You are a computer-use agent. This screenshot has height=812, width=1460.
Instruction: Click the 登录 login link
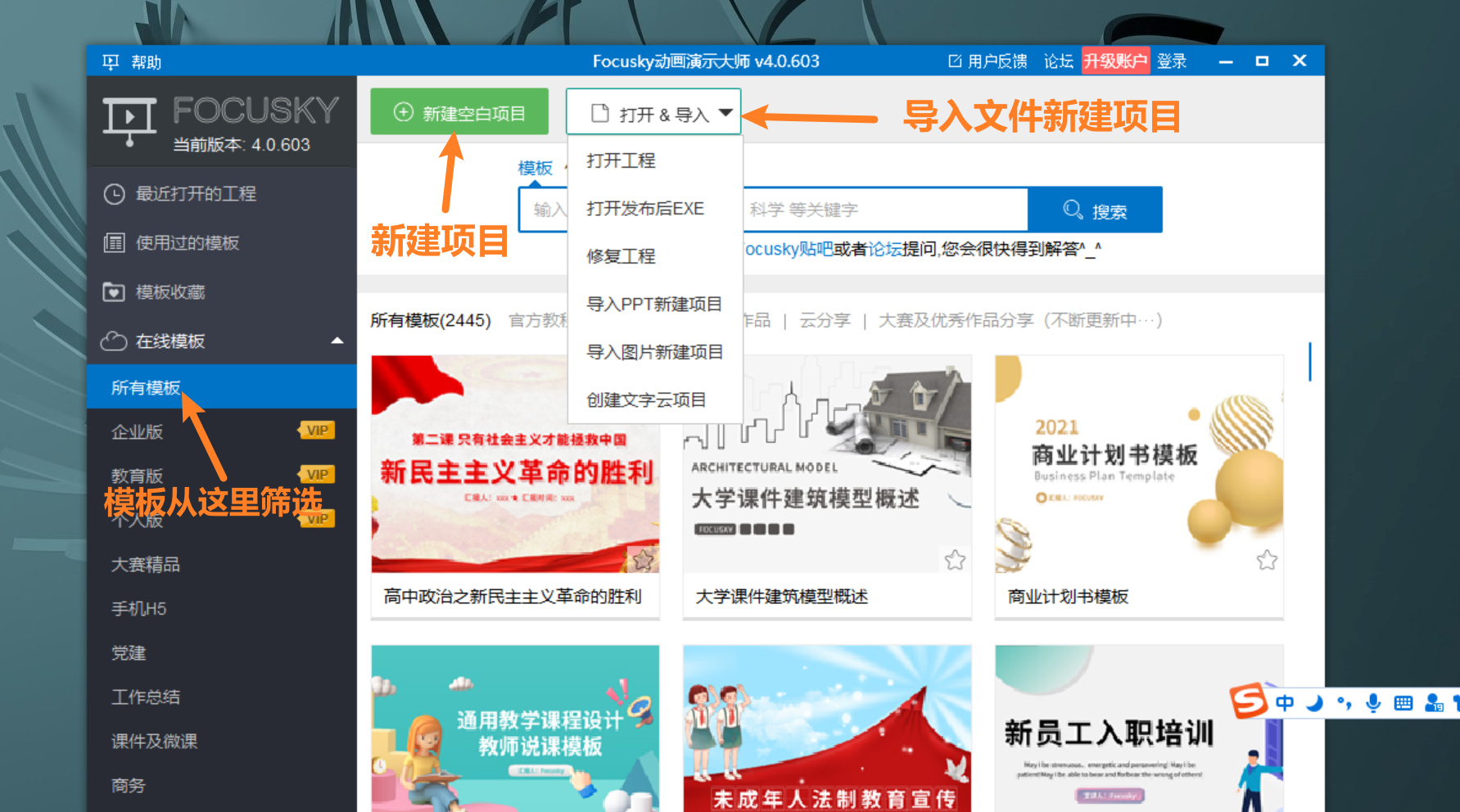[x=1172, y=61]
